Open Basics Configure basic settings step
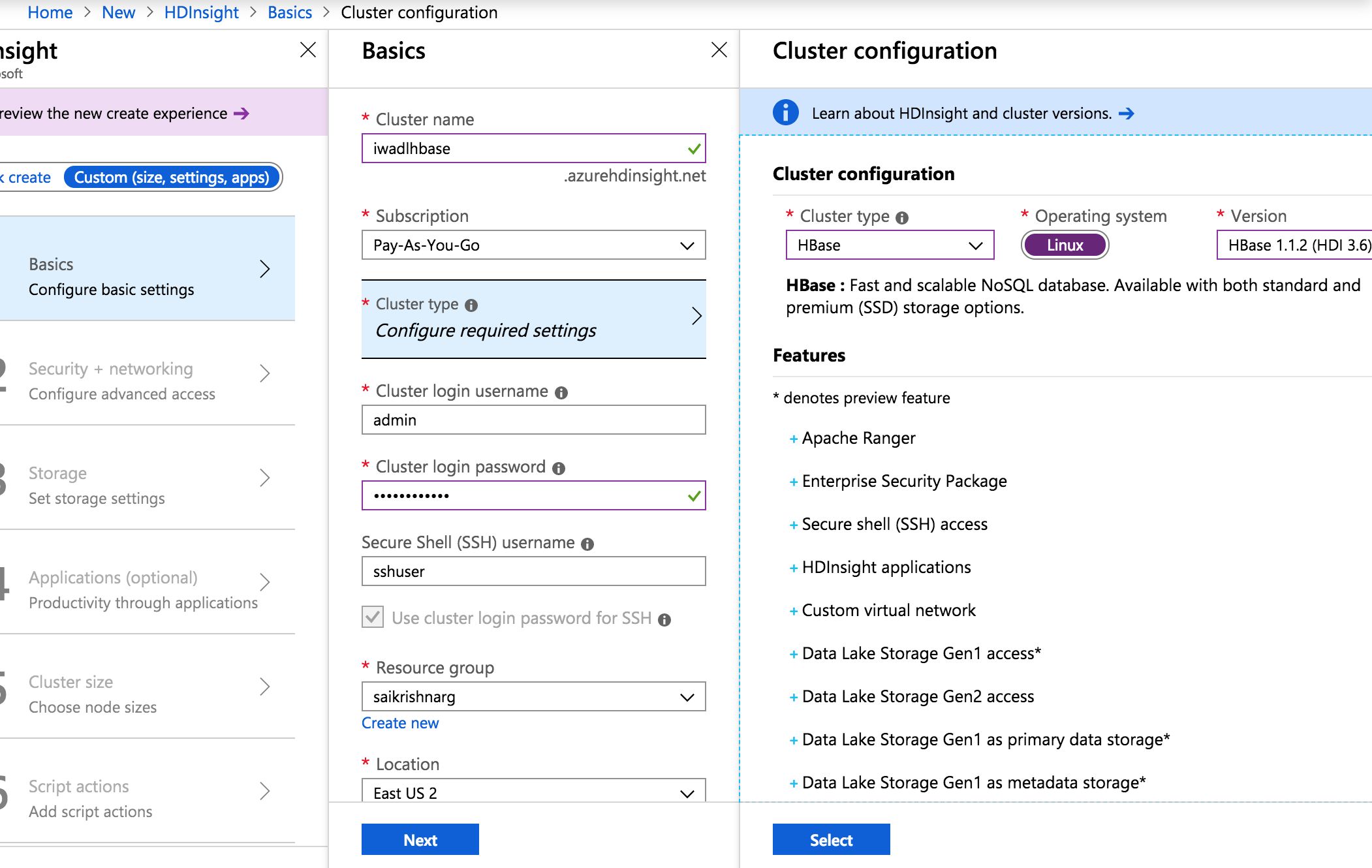Screen dimensions: 1372x868 coord(148,269)
